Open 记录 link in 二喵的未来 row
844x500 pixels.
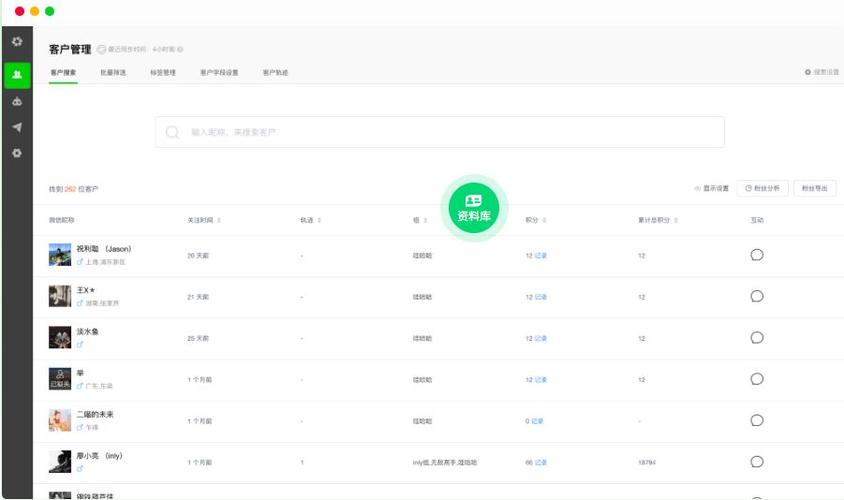537,421
